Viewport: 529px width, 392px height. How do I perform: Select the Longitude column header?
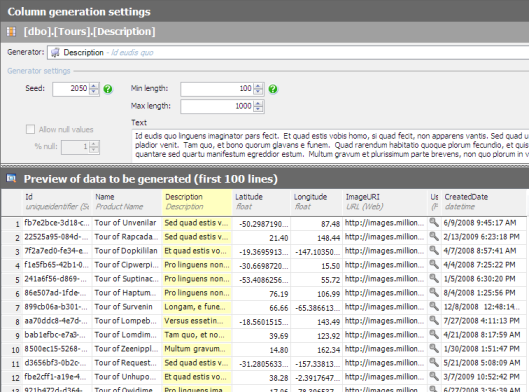point(316,202)
